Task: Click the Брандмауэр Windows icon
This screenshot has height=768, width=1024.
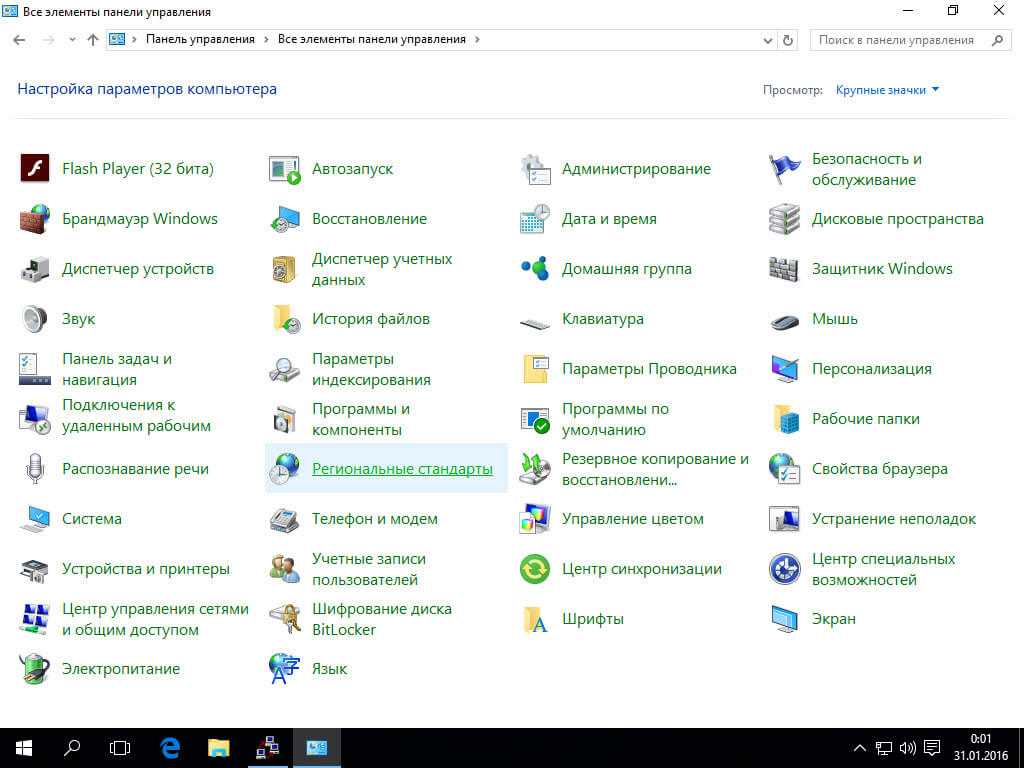Action: 35,219
